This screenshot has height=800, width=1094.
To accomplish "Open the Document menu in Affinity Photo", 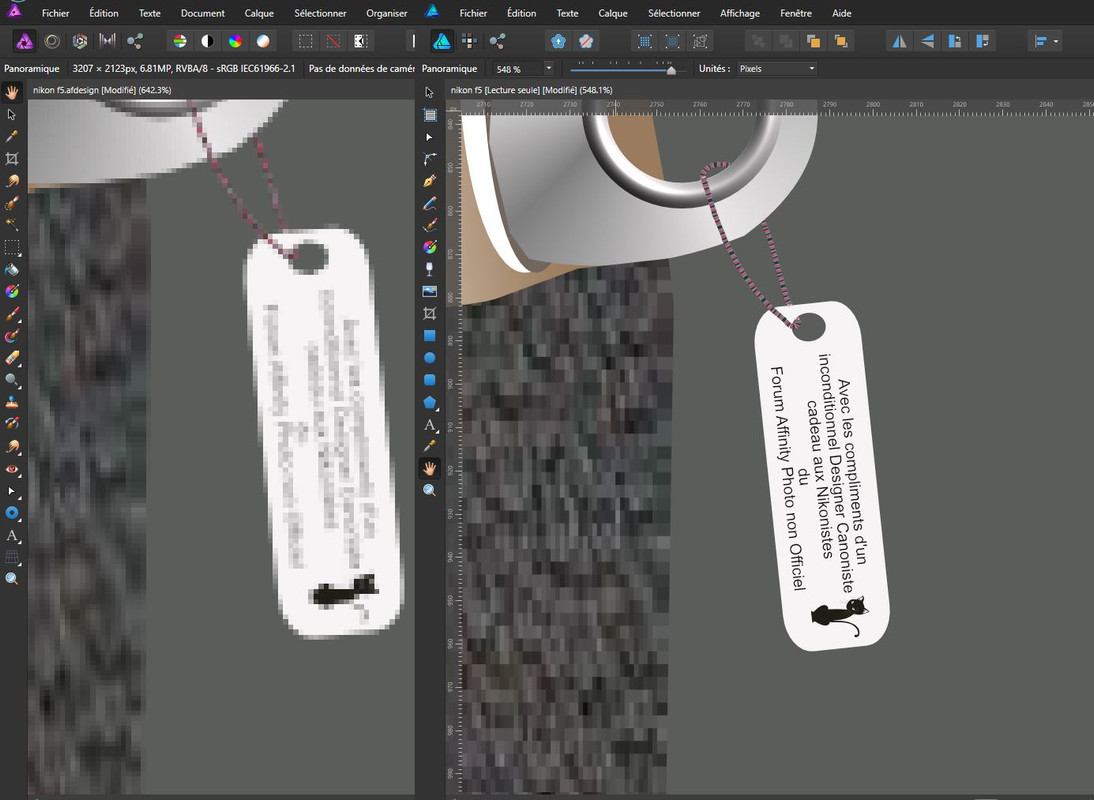I will (x=203, y=13).
